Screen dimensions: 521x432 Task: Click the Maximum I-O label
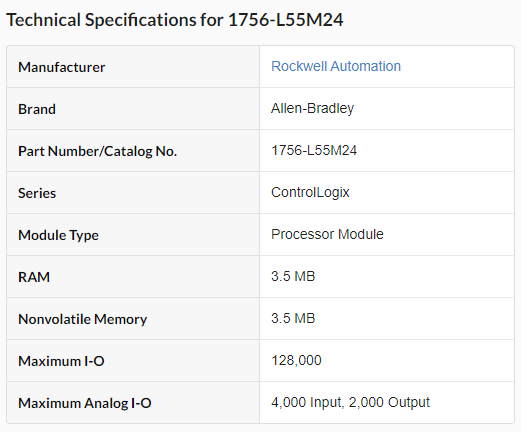[x=61, y=361]
